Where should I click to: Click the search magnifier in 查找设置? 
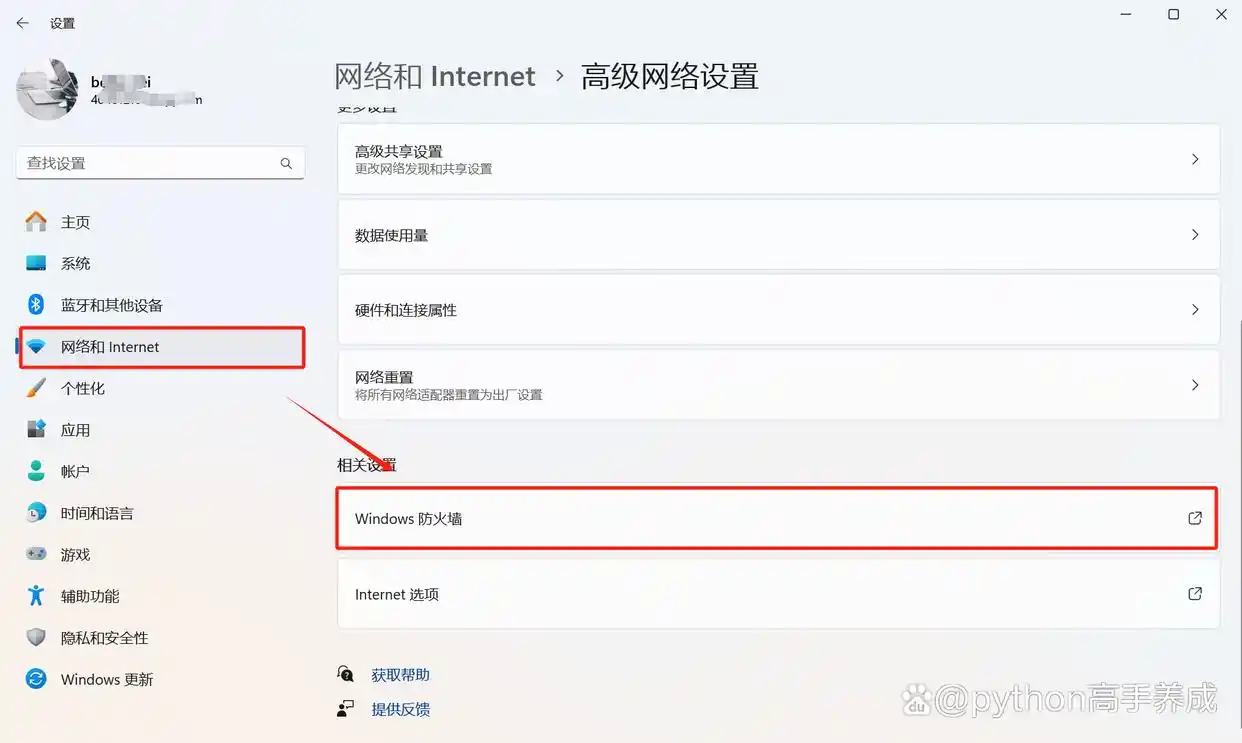pyautogui.click(x=286, y=162)
